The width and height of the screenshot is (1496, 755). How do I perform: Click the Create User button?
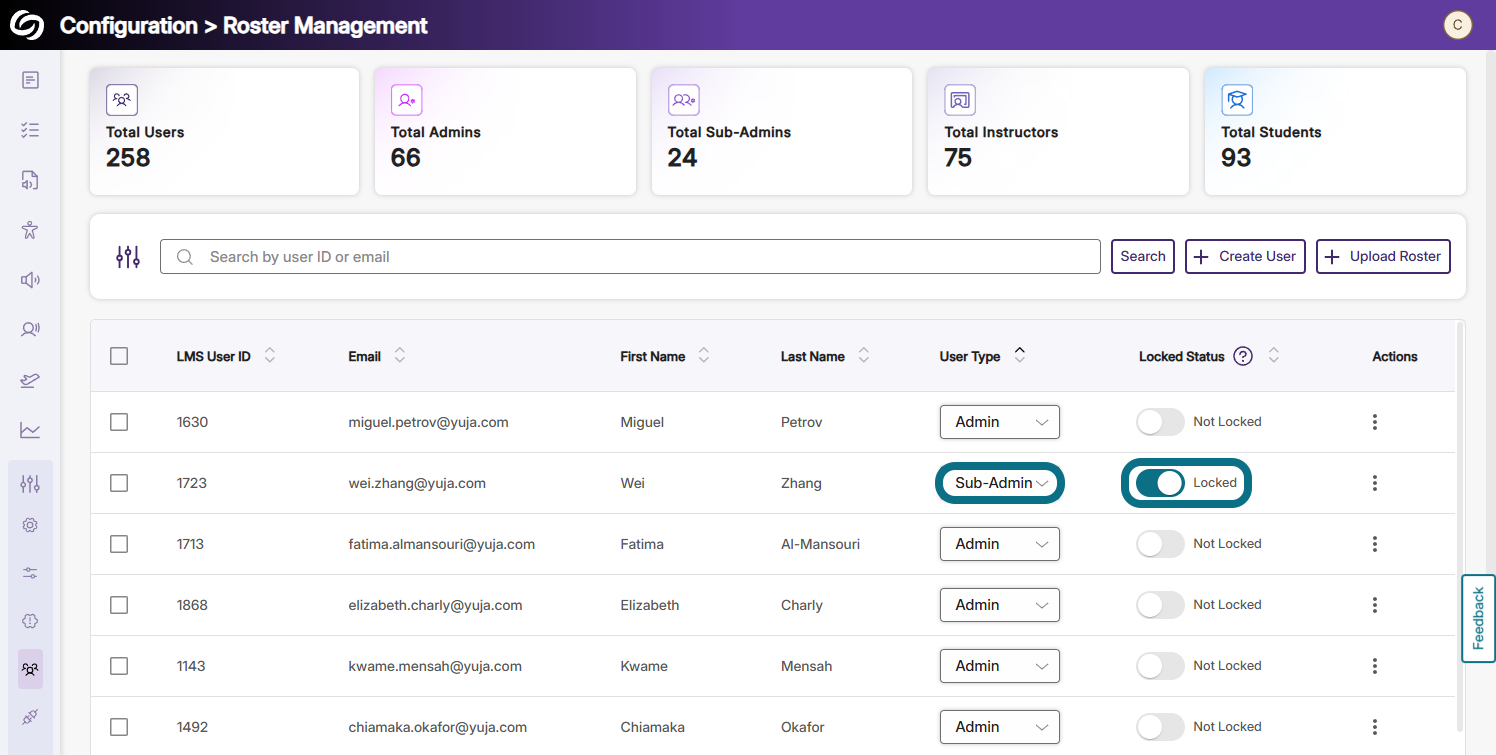click(x=1245, y=256)
